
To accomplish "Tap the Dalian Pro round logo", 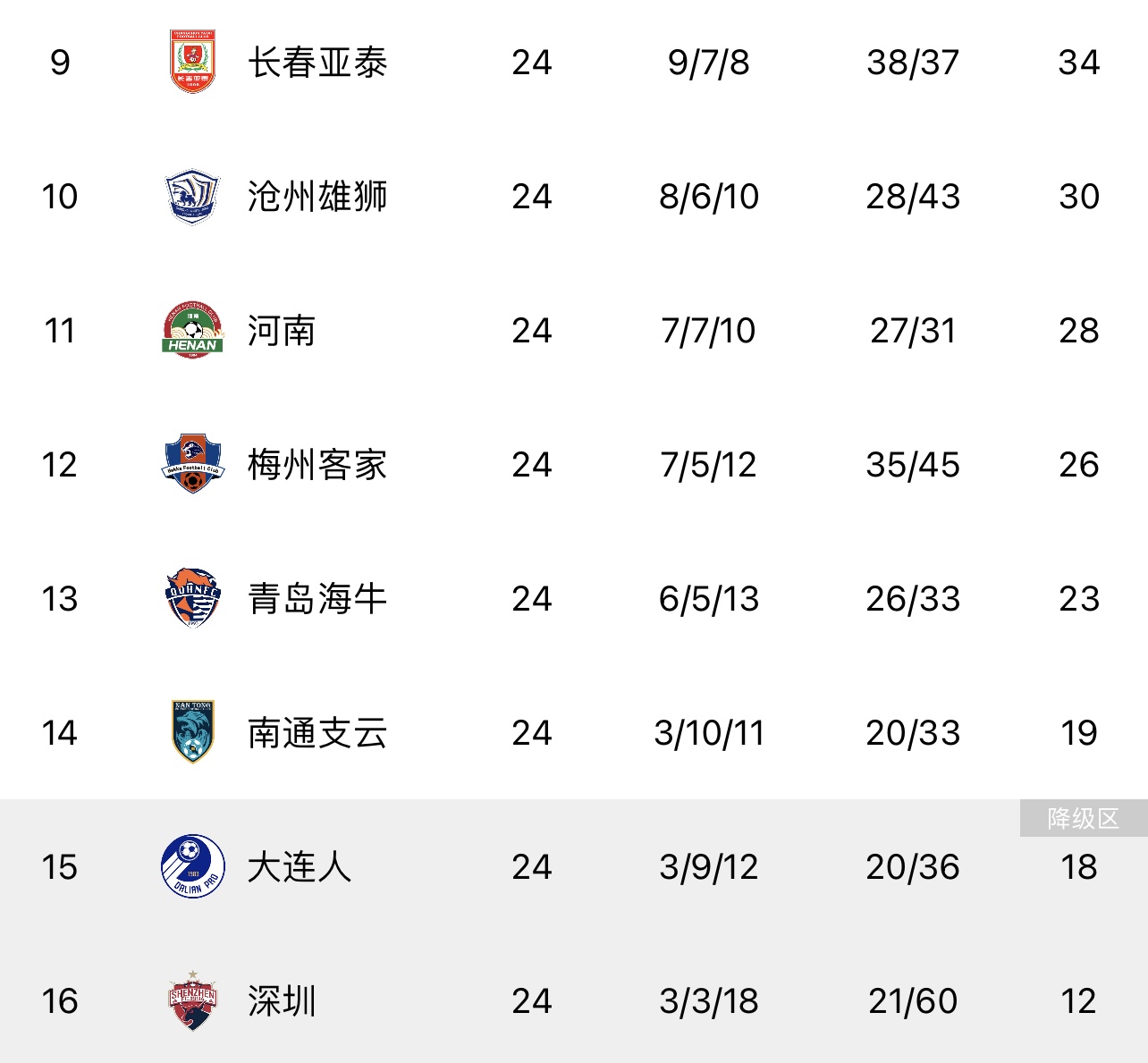I will click(192, 866).
